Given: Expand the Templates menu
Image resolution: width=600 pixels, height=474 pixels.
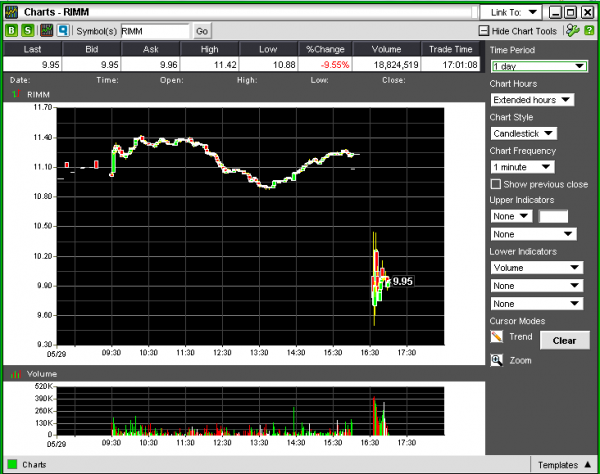Looking at the screenshot, I should [564, 465].
